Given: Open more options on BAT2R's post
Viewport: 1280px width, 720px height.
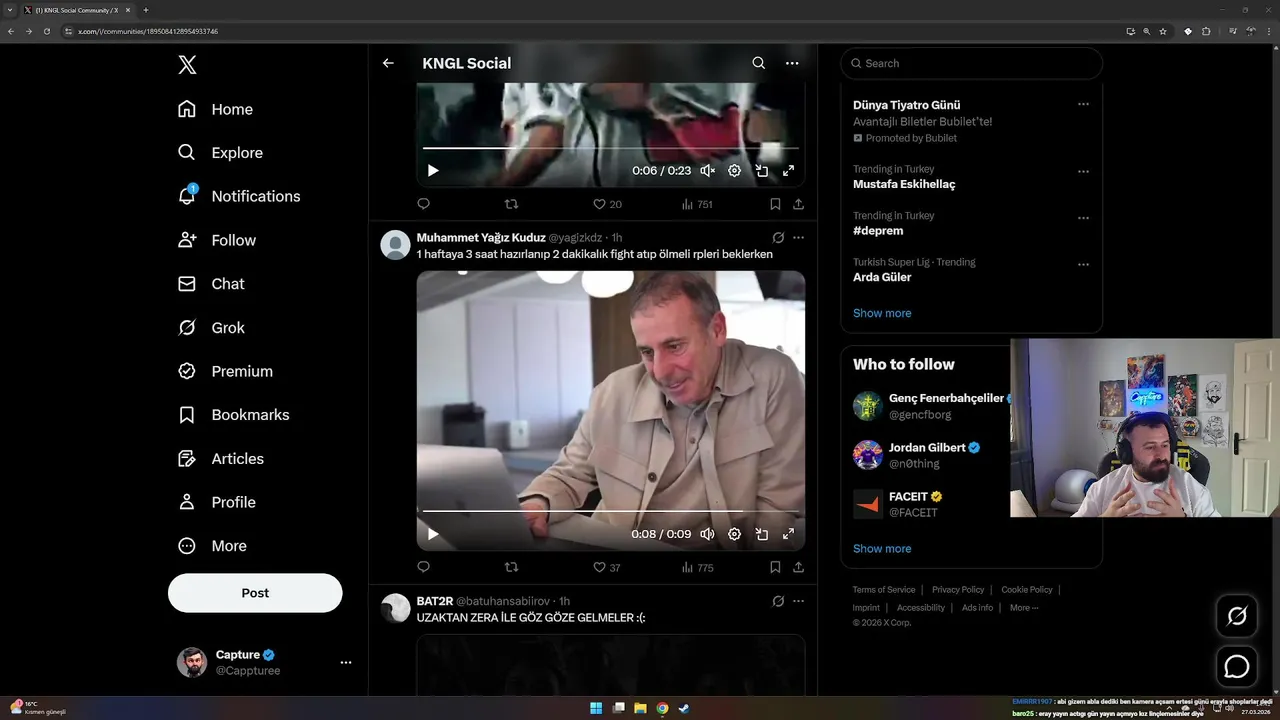Looking at the screenshot, I should pyautogui.click(x=798, y=601).
